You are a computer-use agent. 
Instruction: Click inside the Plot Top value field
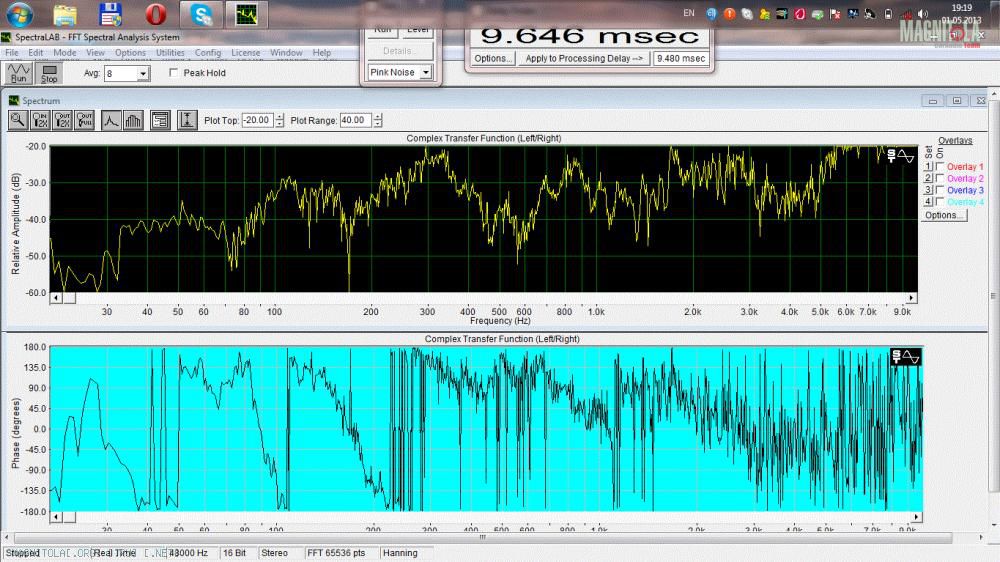(258, 120)
